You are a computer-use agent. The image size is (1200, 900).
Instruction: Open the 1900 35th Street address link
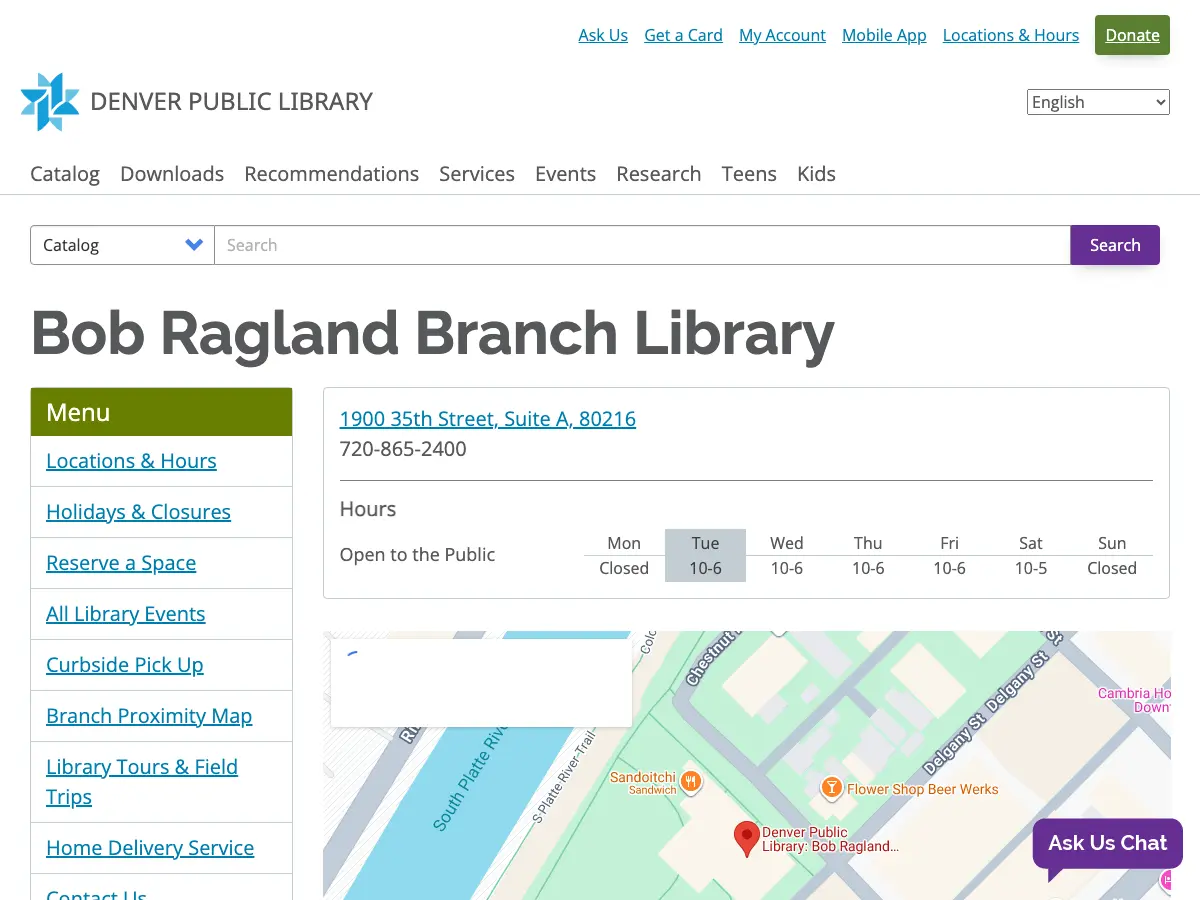click(x=488, y=419)
